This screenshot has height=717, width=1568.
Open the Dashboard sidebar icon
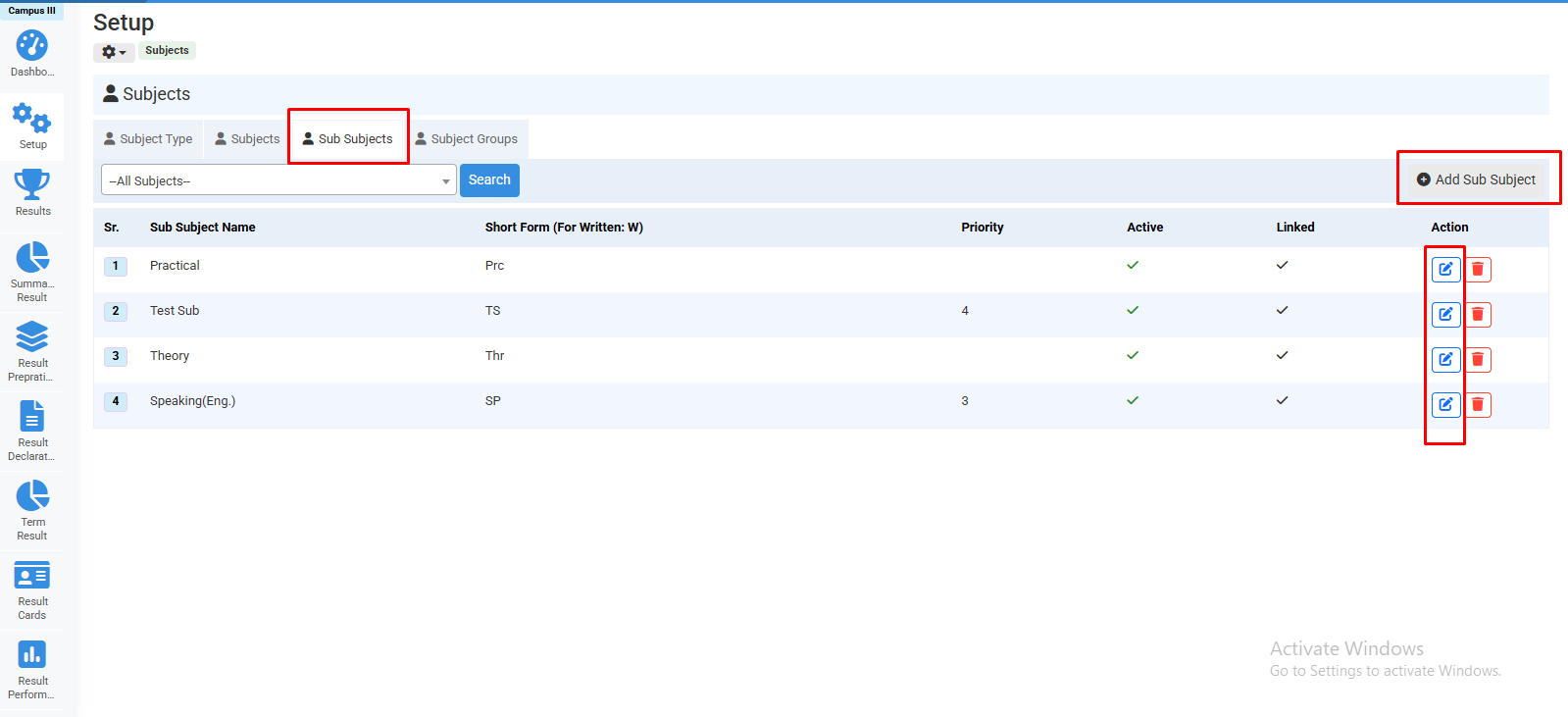pos(31,45)
